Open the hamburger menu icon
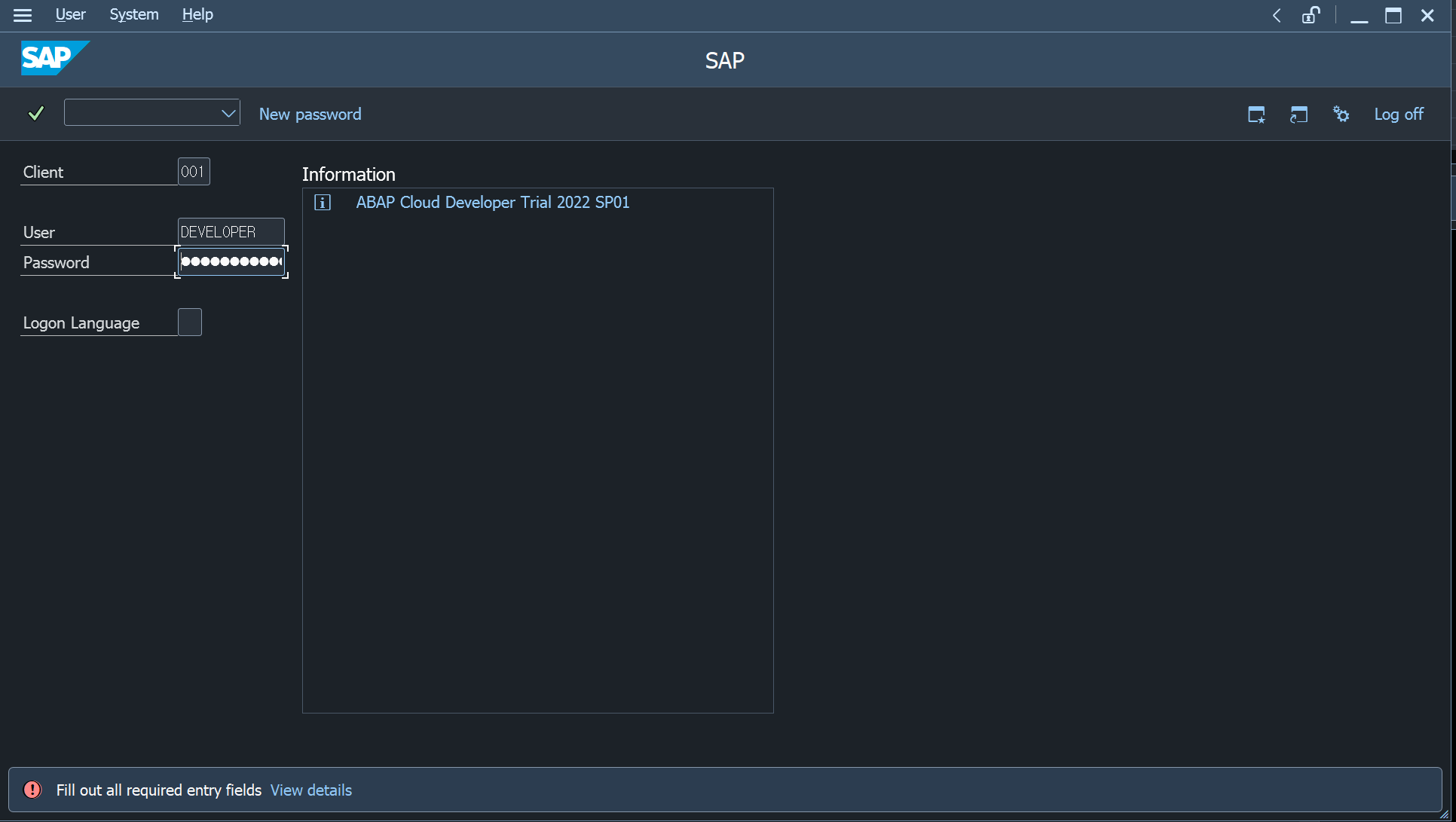The height and width of the screenshot is (822, 1456). pos(23,15)
